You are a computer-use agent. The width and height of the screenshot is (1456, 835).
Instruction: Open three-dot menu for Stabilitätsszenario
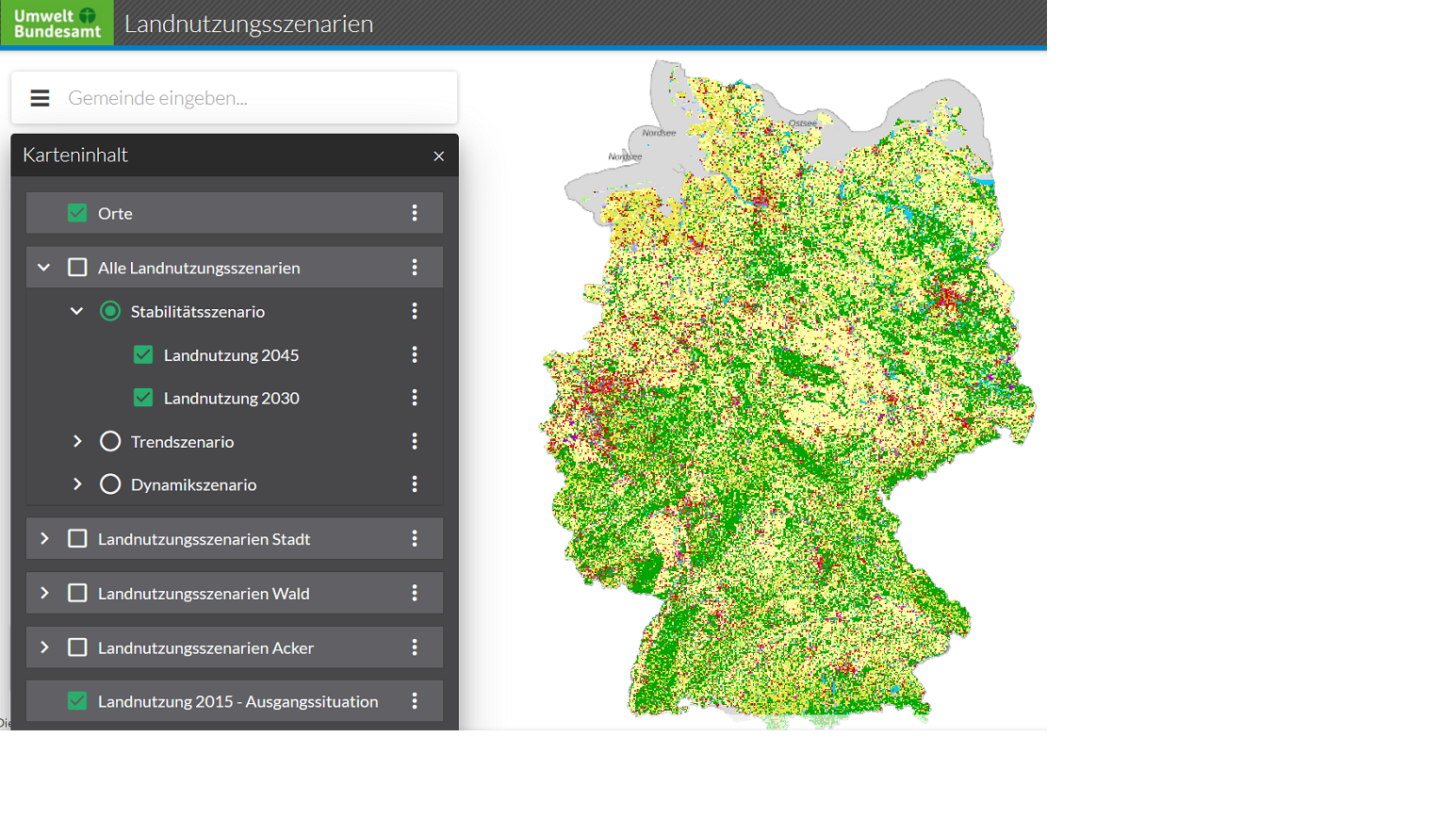[415, 311]
